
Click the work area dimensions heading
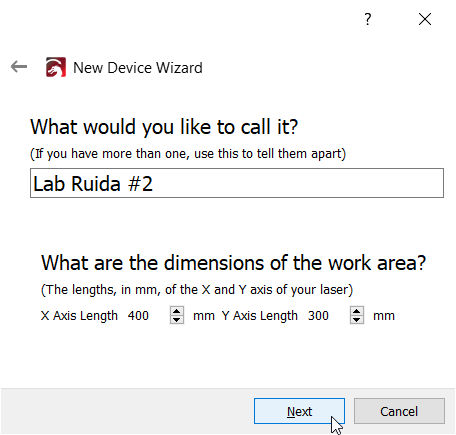[x=233, y=263]
